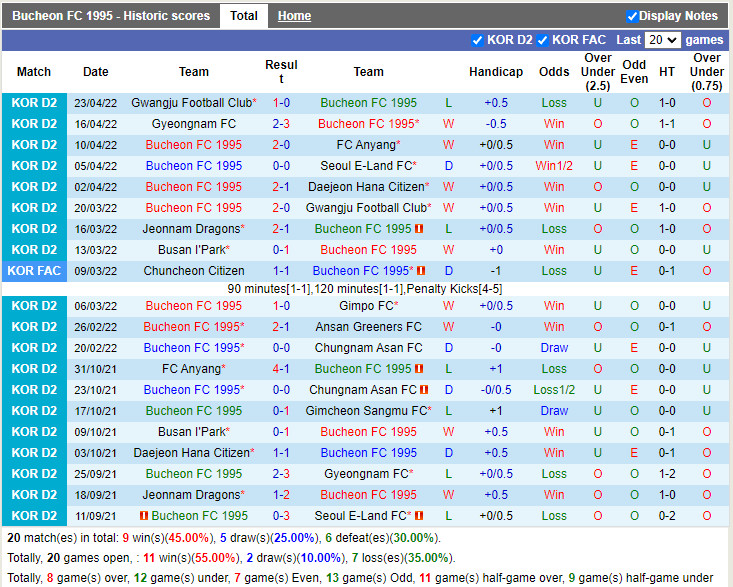Click red card icon in 31/10/21 FC Anyang match

421,369
